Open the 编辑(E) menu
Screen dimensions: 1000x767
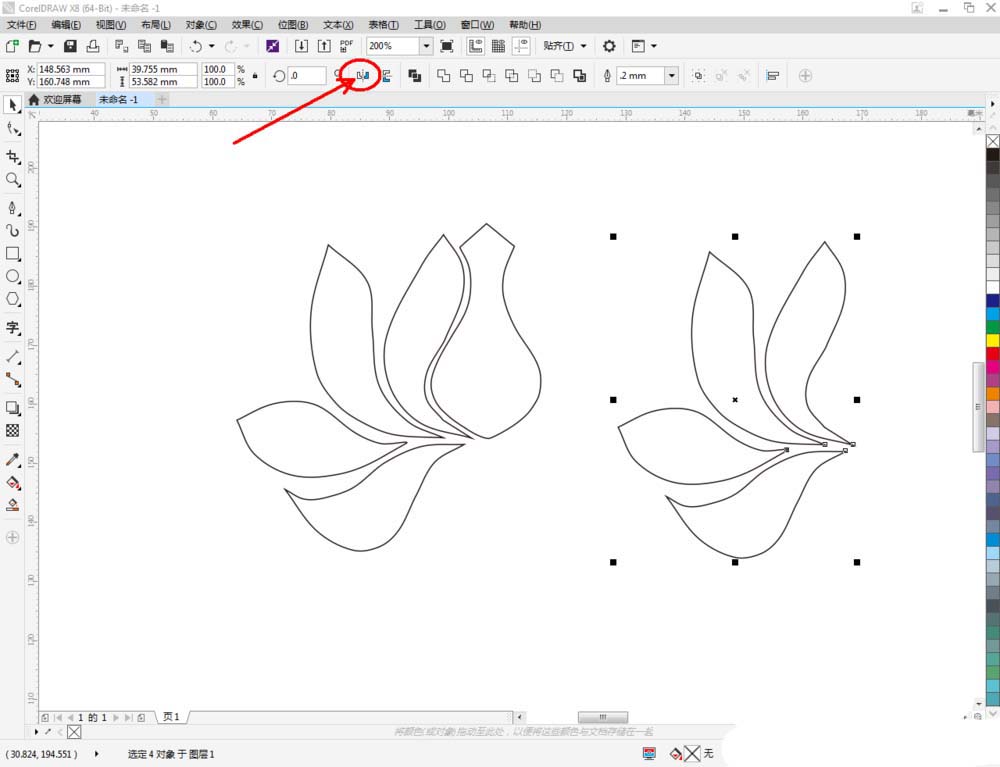point(66,25)
